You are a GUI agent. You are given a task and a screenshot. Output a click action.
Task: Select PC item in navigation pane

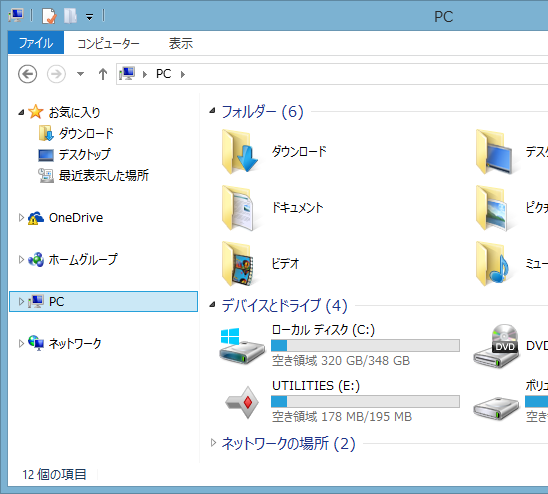click(103, 301)
